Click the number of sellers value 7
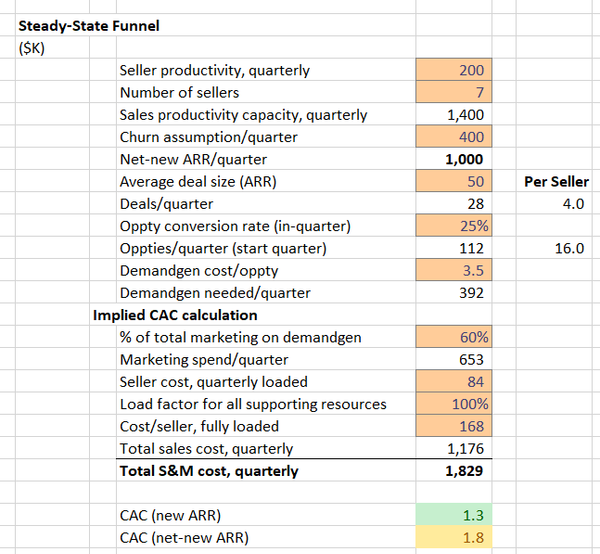600x554 pixels. 454,92
